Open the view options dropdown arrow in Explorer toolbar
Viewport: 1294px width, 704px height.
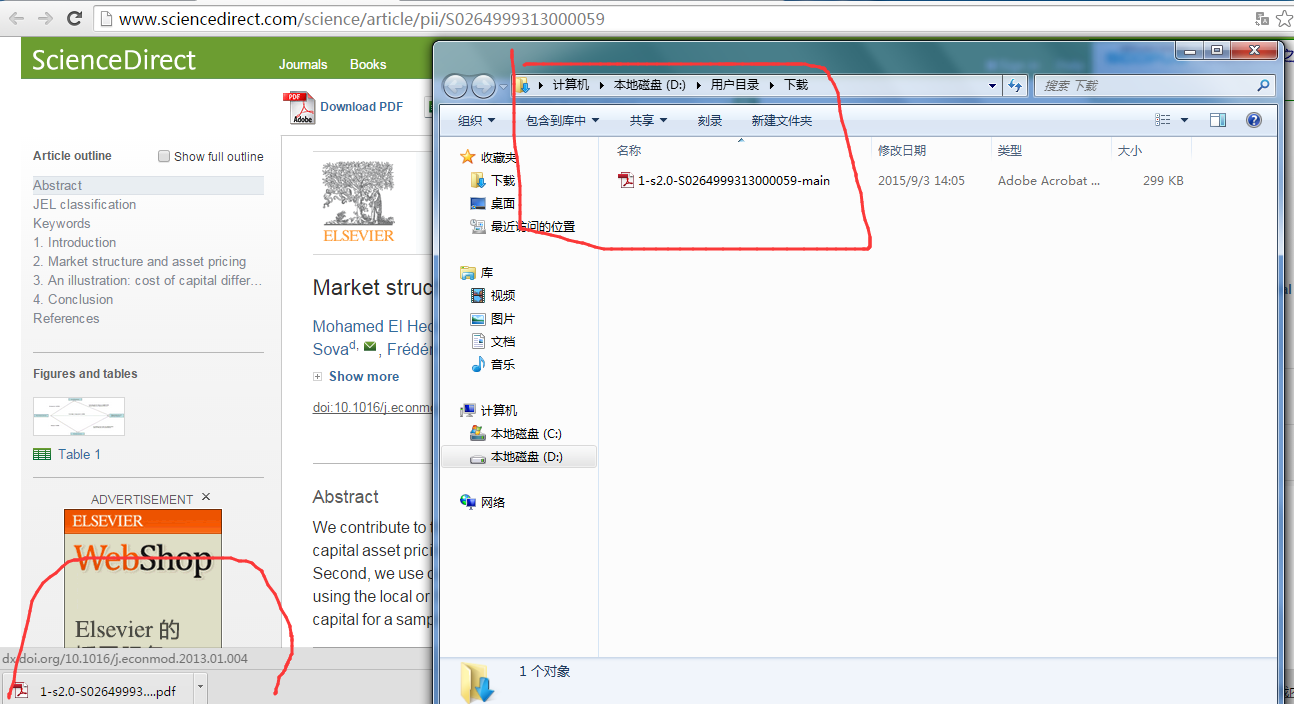tap(1184, 120)
